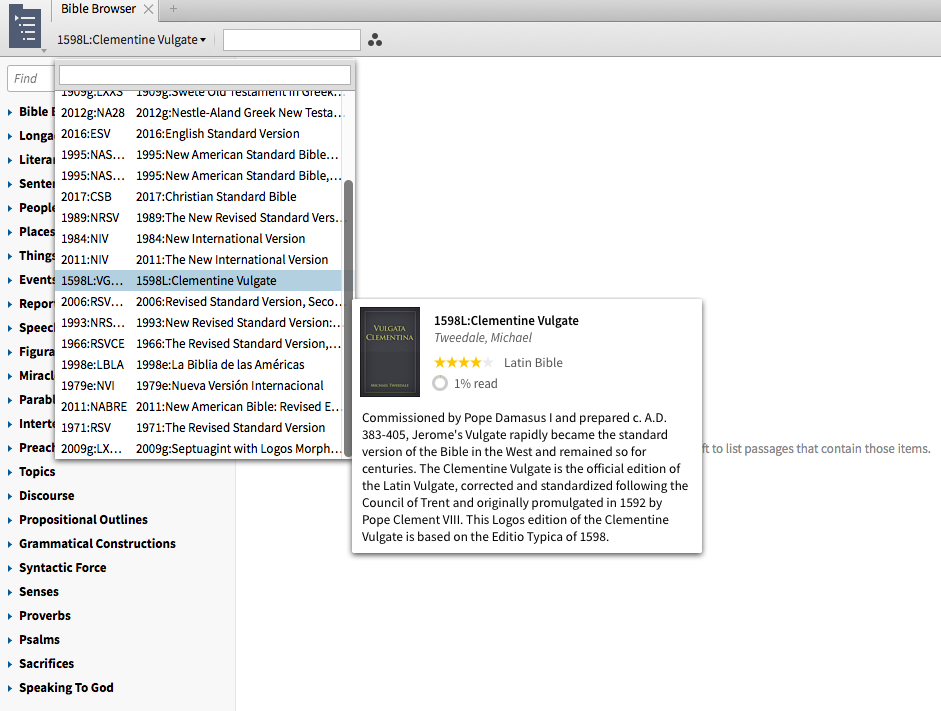Image resolution: width=941 pixels, height=711 pixels.
Task: Click the three-dots resource group icon
Action: tap(375, 40)
